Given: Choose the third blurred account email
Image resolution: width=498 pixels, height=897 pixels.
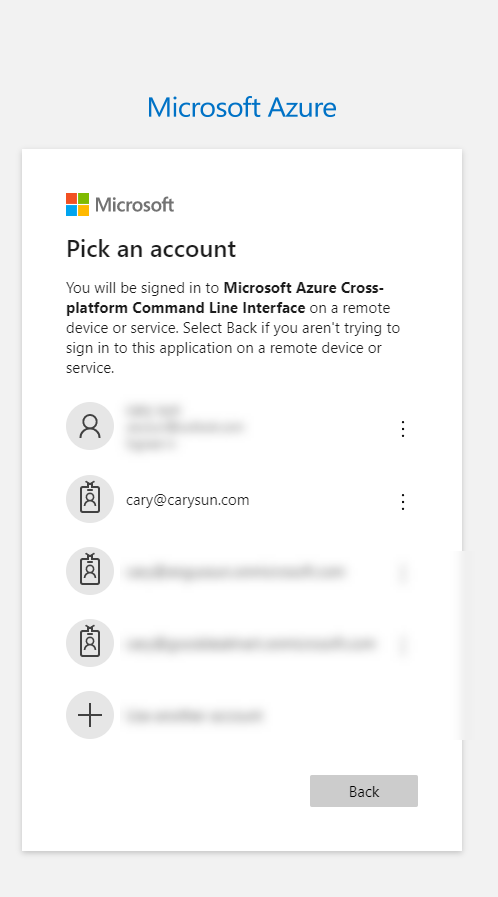Looking at the screenshot, I should pyautogui.click(x=236, y=571).
